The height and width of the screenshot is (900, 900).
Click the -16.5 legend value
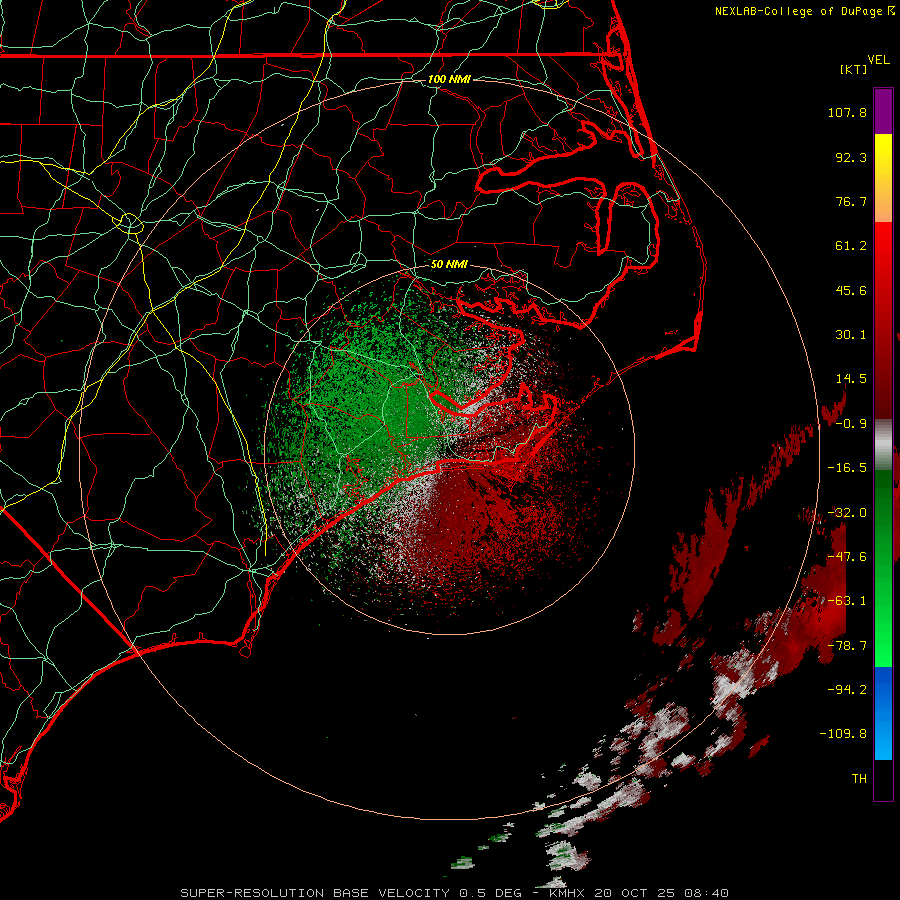pyautogui.click(x=847, y=468)
